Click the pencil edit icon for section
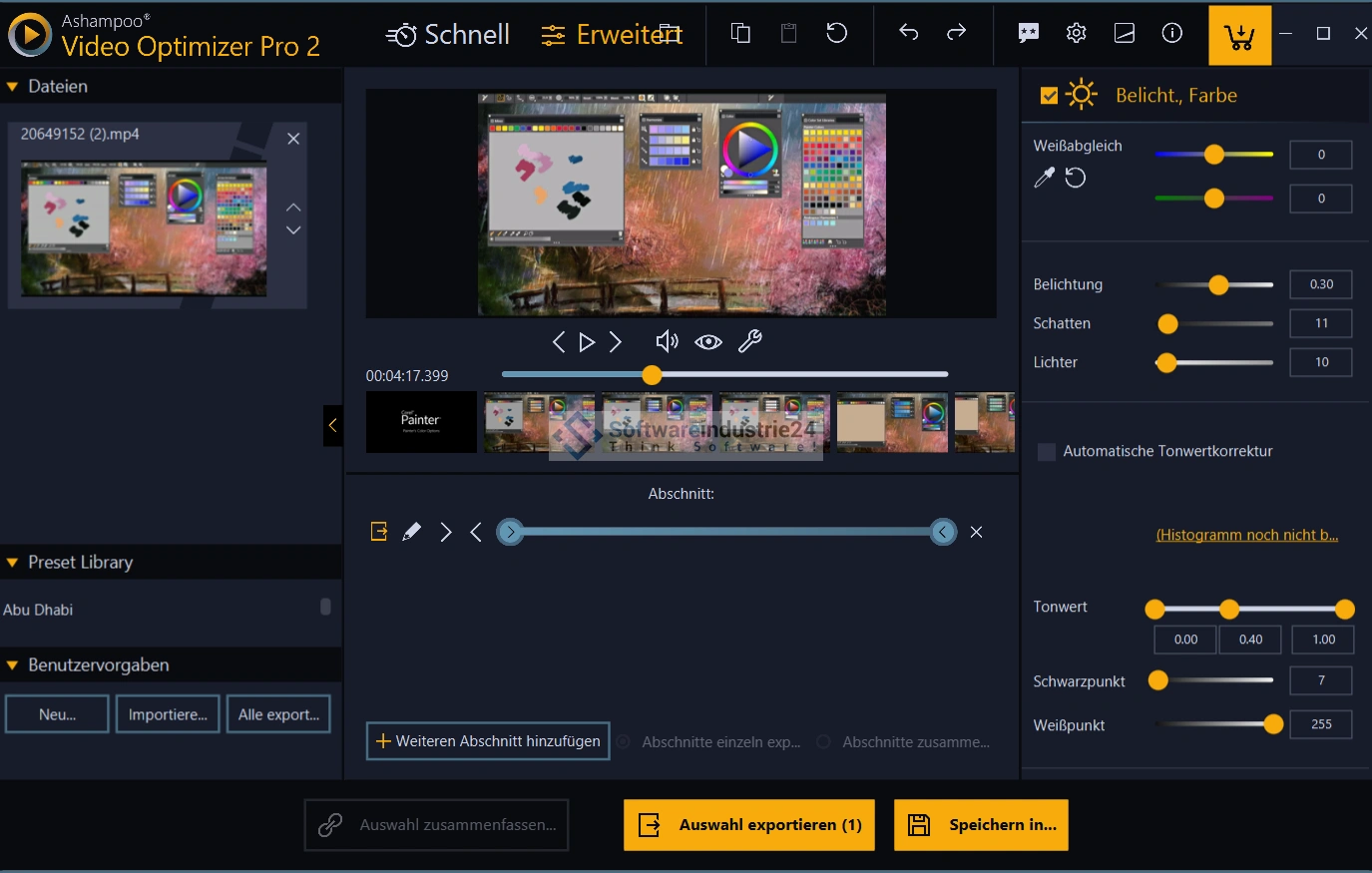Image resolution: width=1372 pixels, height=873 pixels. (x=411, y=532)
